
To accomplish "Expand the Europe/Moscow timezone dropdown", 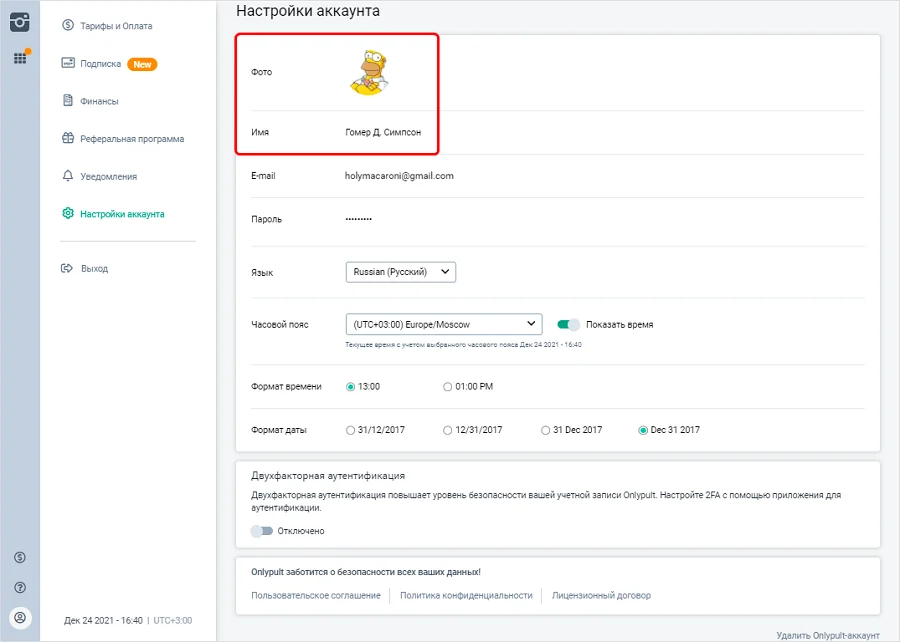I will (443, 324).
